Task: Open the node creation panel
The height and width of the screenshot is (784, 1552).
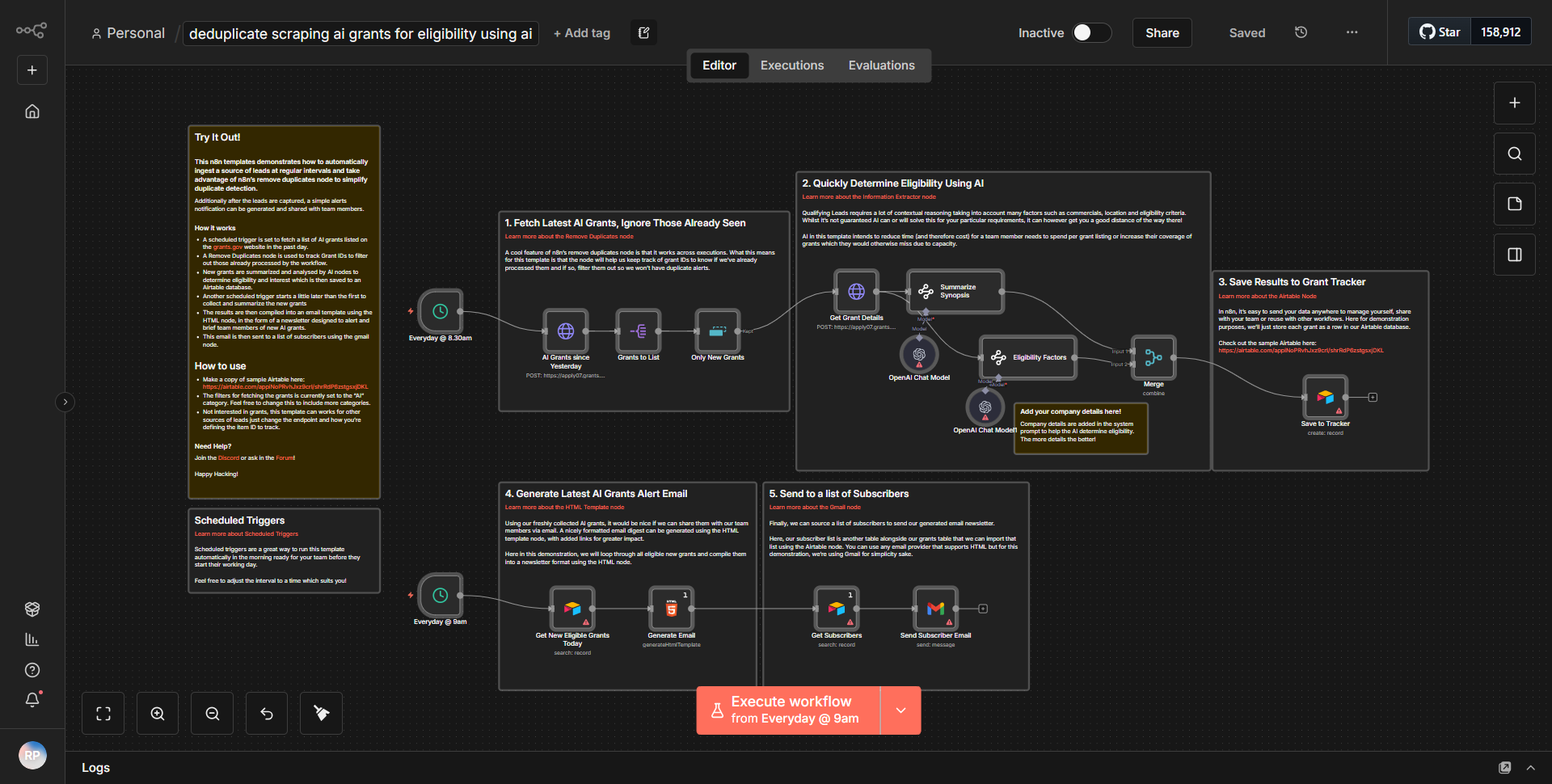Action: click(1513, 103)
